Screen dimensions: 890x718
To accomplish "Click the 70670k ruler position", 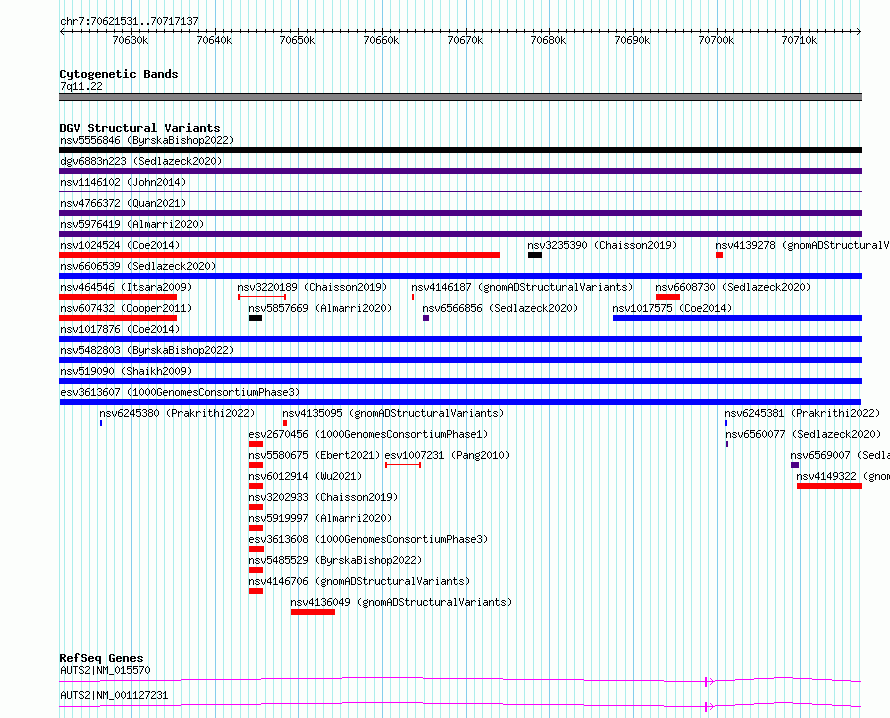I will pyautogui.click(x=465, y=40).
